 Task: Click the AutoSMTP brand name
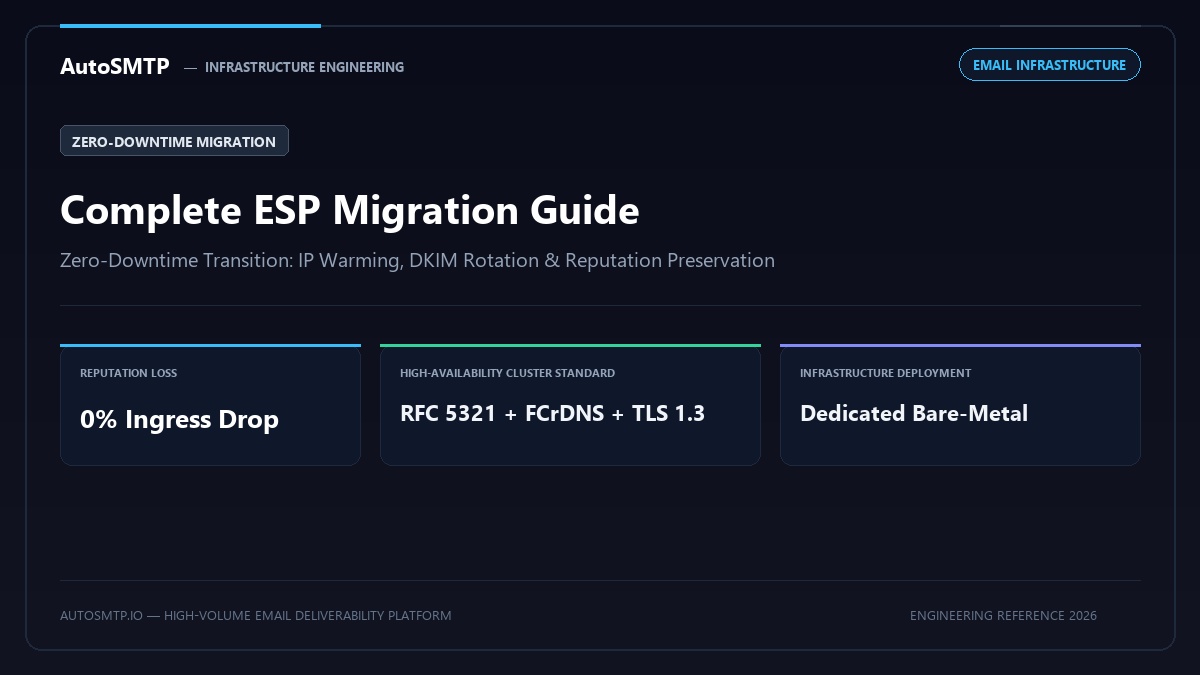pyautogui.click(x=115, y=66)
